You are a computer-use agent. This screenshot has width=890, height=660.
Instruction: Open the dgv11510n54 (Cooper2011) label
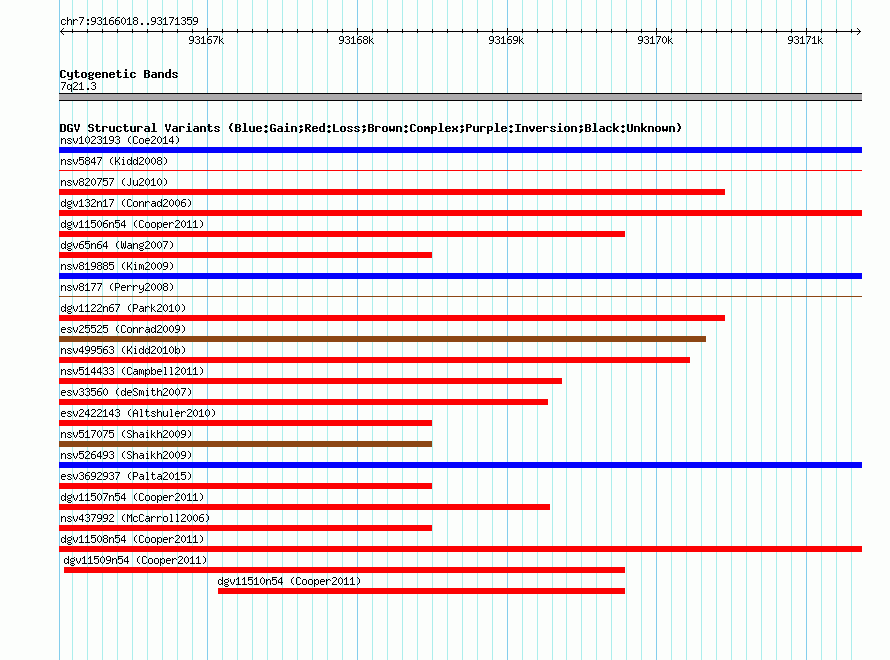[x=289, y=581]
